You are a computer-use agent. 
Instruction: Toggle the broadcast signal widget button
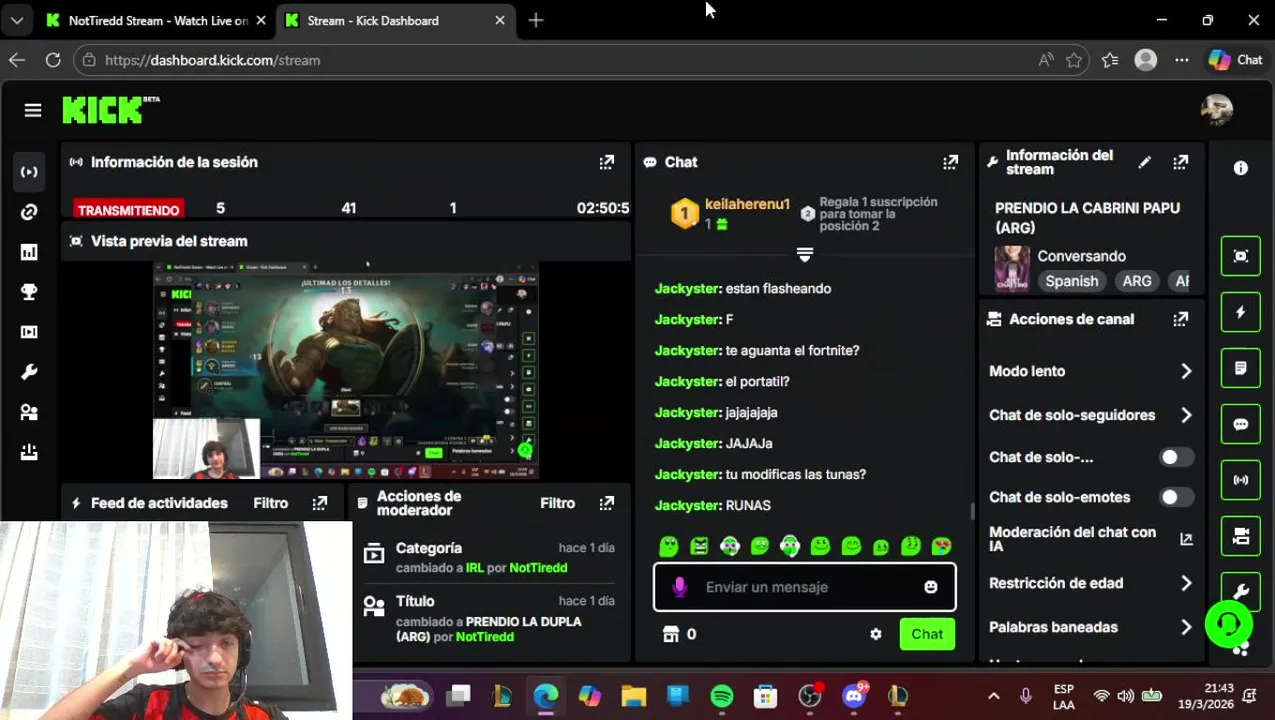click(x=1241, y=480)
